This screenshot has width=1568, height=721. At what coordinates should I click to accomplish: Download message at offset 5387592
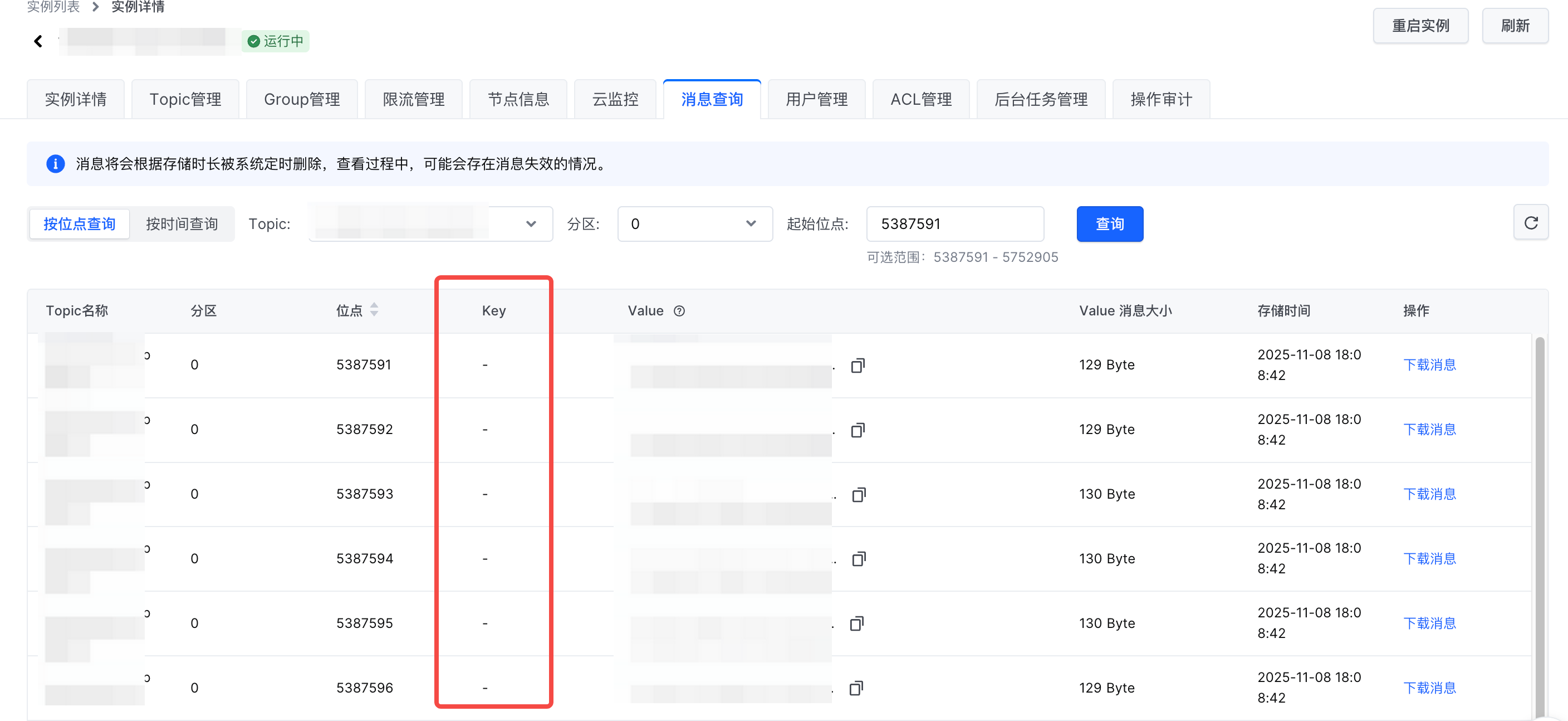click(x=1429, y=429)
